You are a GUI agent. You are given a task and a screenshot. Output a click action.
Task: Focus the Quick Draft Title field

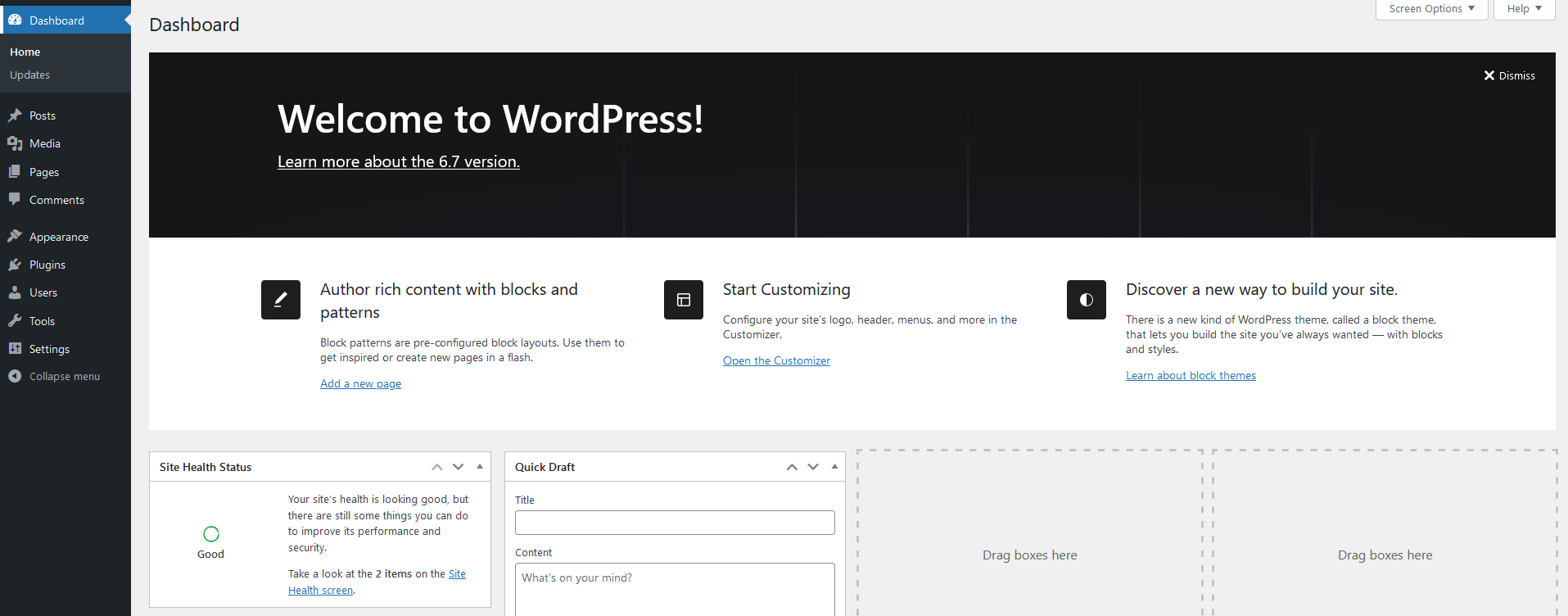(x=675, y=523)
